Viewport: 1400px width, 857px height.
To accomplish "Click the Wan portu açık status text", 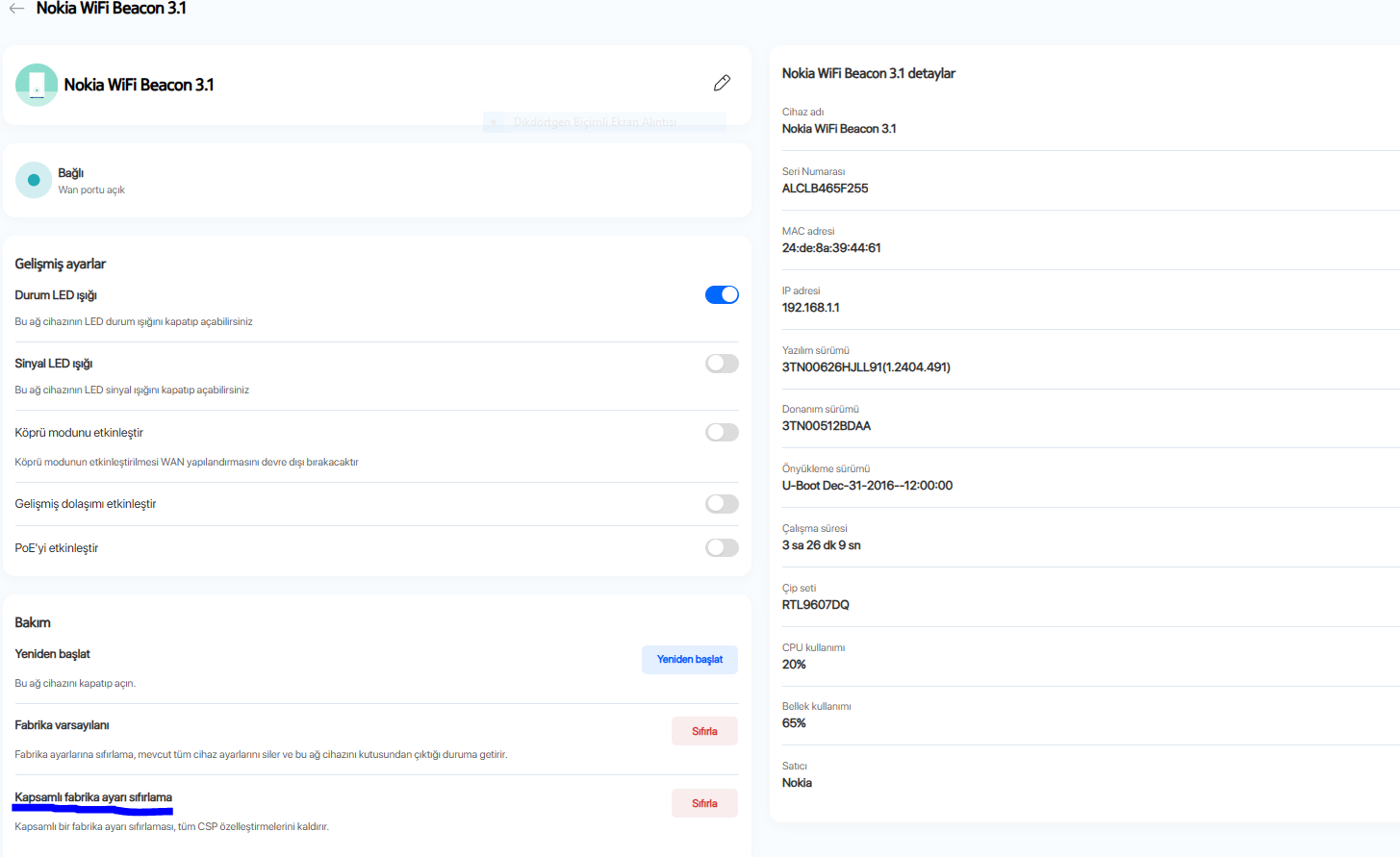I will tap(91, 190).
